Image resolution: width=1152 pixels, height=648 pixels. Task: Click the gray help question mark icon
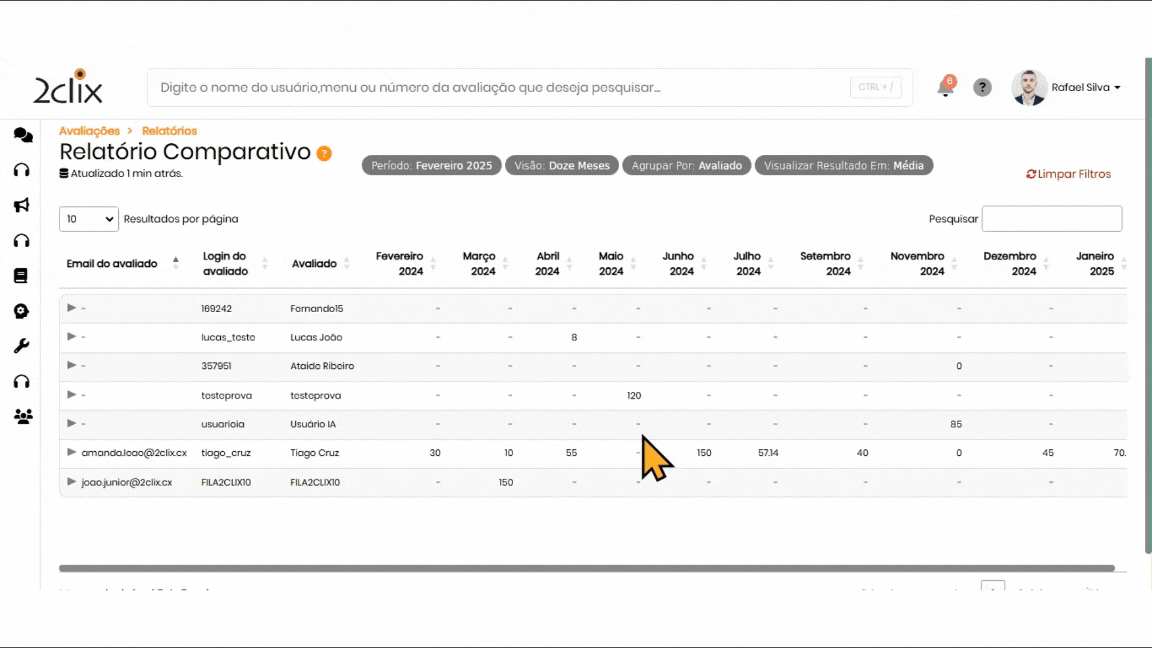tap(983, 88)
